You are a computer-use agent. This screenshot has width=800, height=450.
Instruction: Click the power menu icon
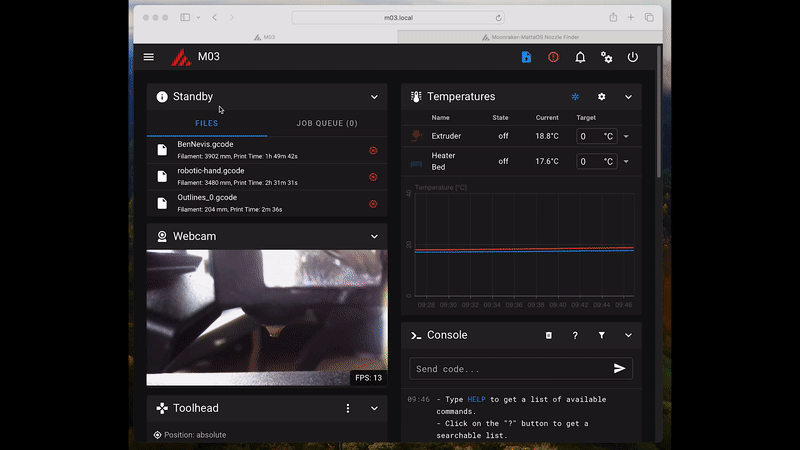click(632, 57)
